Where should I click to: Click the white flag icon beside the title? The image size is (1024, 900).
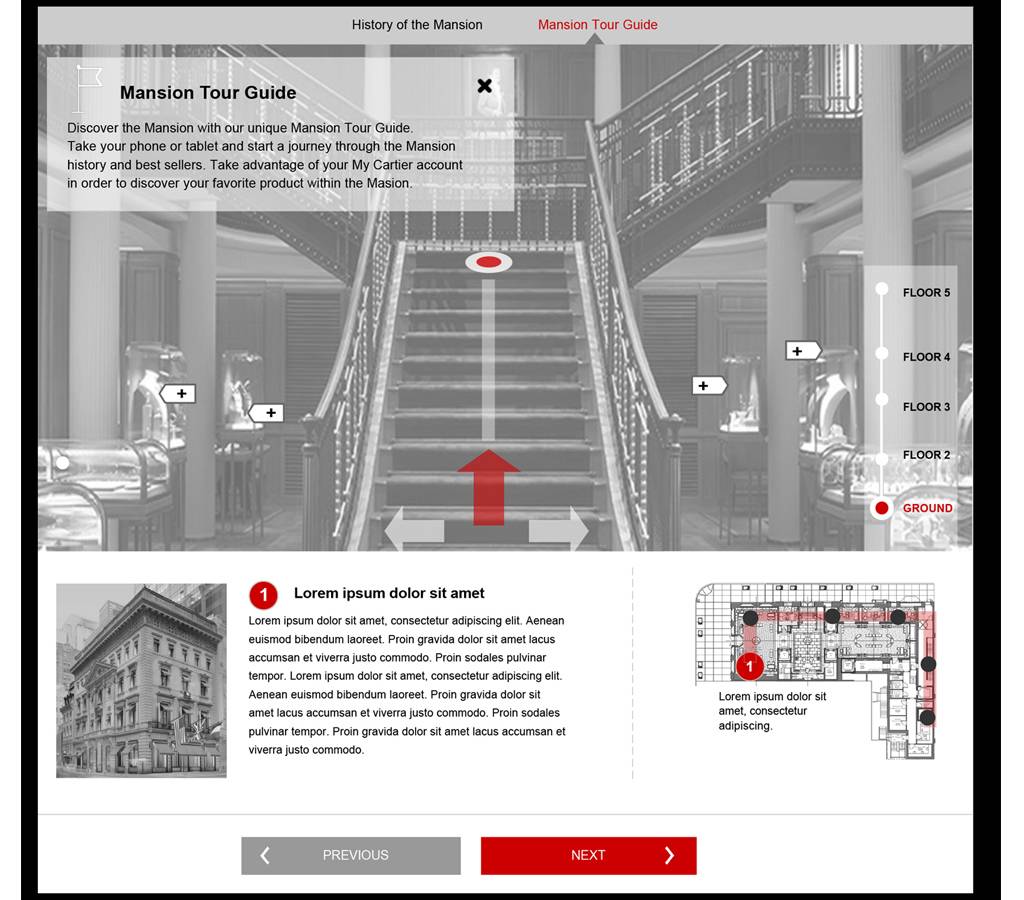(x=88, y=89)
